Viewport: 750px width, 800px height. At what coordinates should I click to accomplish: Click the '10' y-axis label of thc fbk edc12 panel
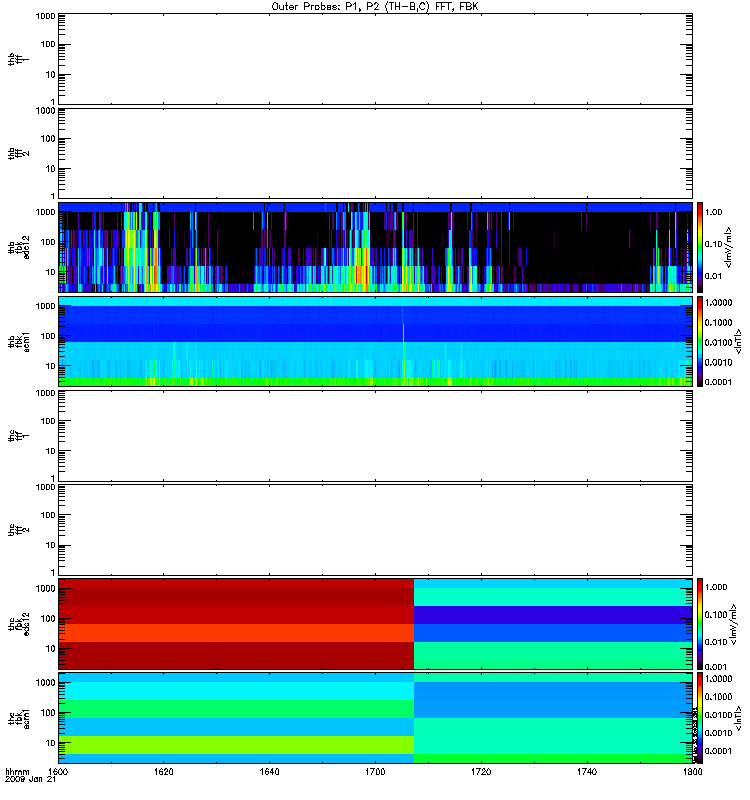(x=51, y=649)
